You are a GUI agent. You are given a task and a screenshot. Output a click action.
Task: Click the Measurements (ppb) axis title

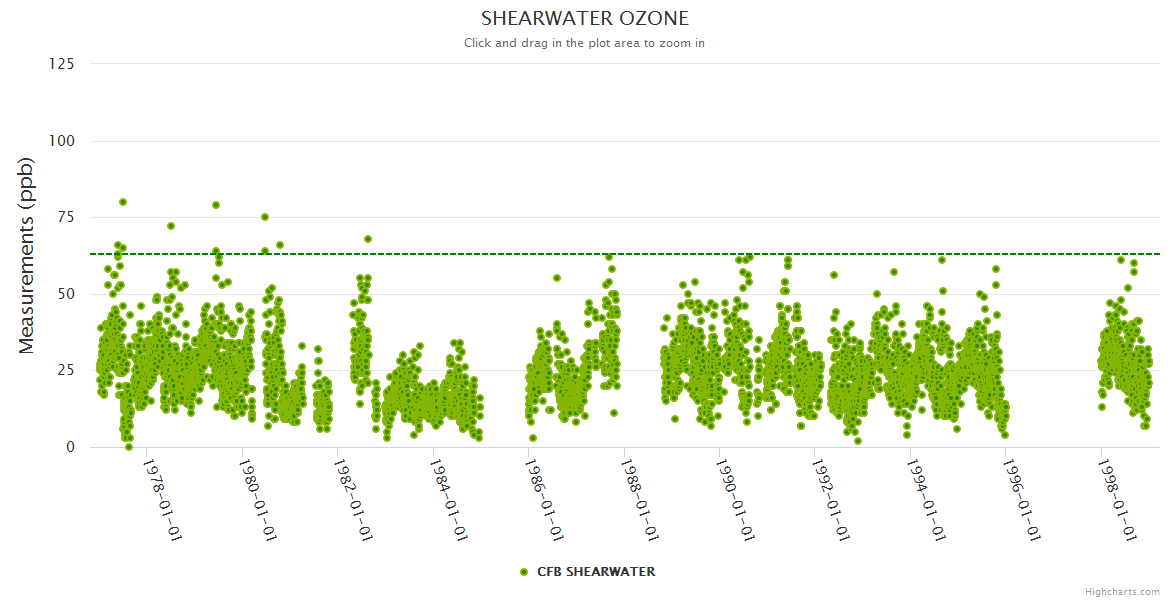point(27,255)
